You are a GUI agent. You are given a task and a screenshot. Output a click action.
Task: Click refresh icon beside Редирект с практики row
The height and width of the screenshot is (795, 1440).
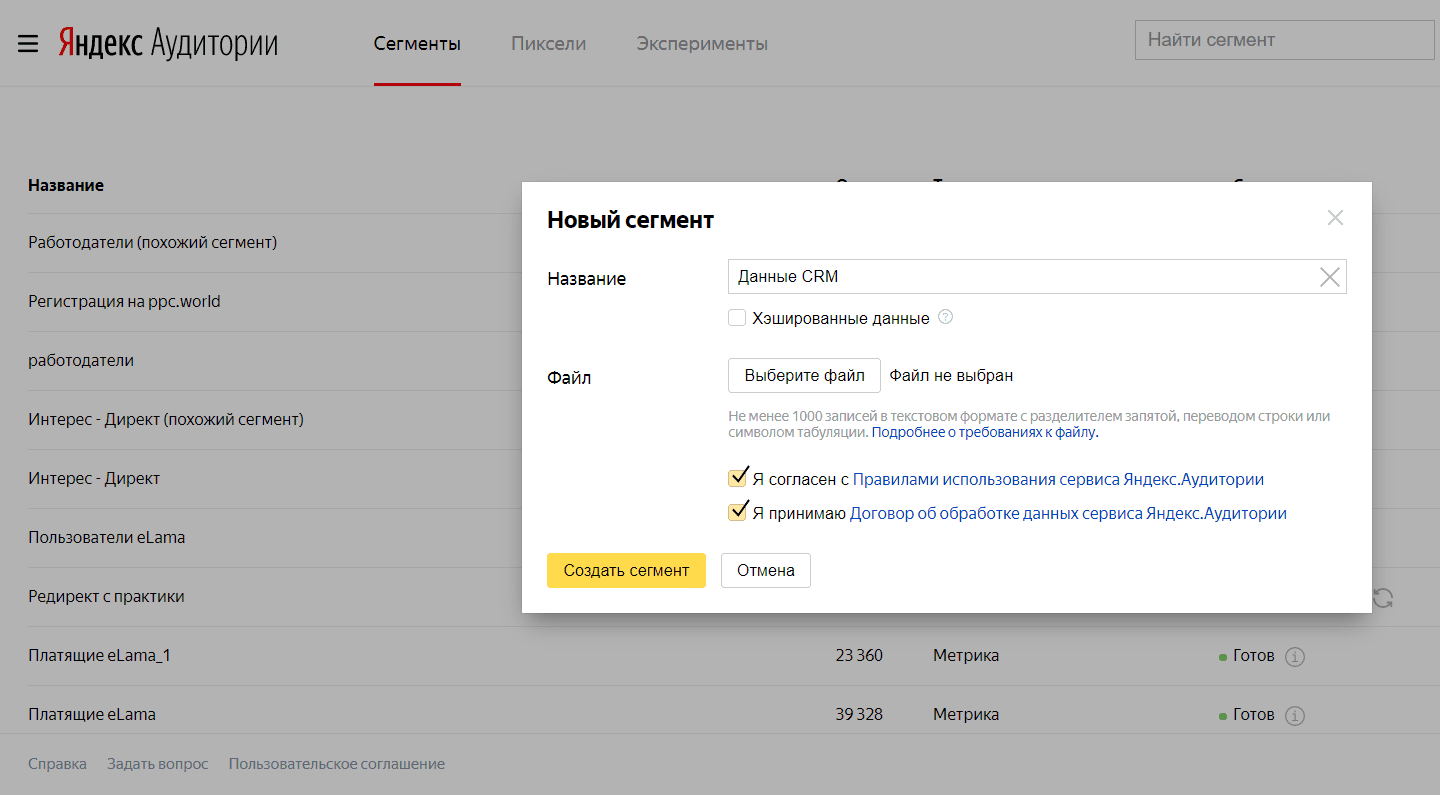click(1383, 598)
